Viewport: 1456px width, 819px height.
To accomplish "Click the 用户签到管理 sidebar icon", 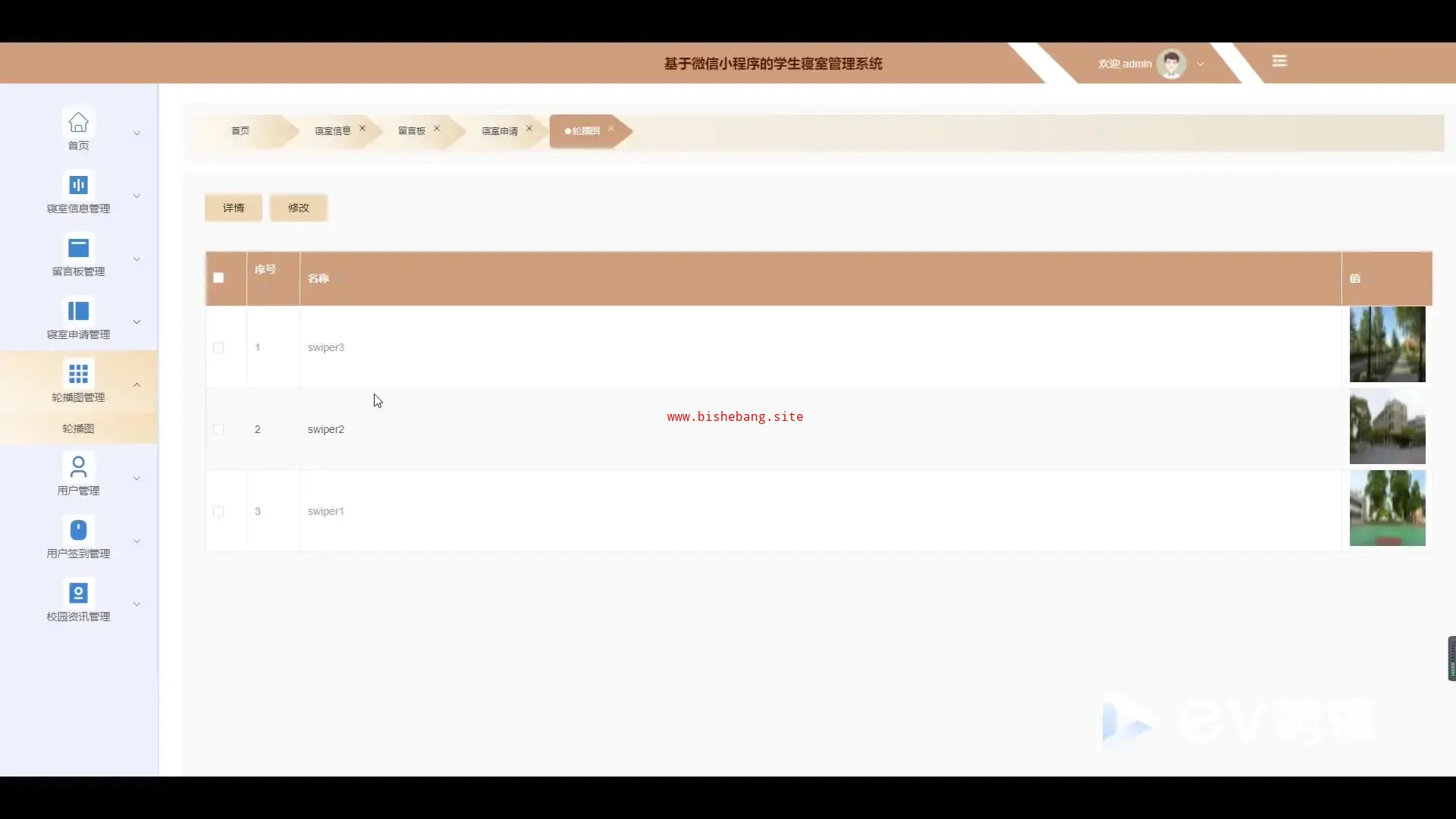I will click(x=78, y=529).
